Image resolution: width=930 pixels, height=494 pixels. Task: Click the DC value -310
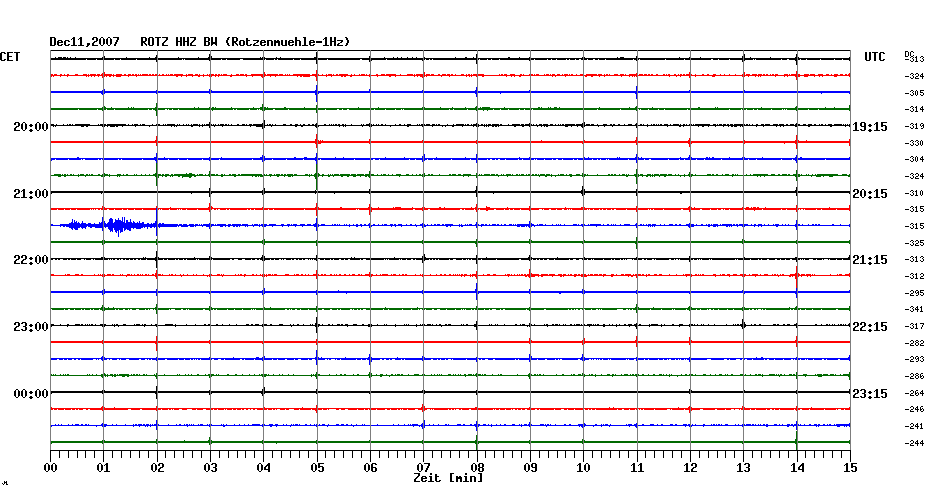pyautogui.click(x=914, y=193)
